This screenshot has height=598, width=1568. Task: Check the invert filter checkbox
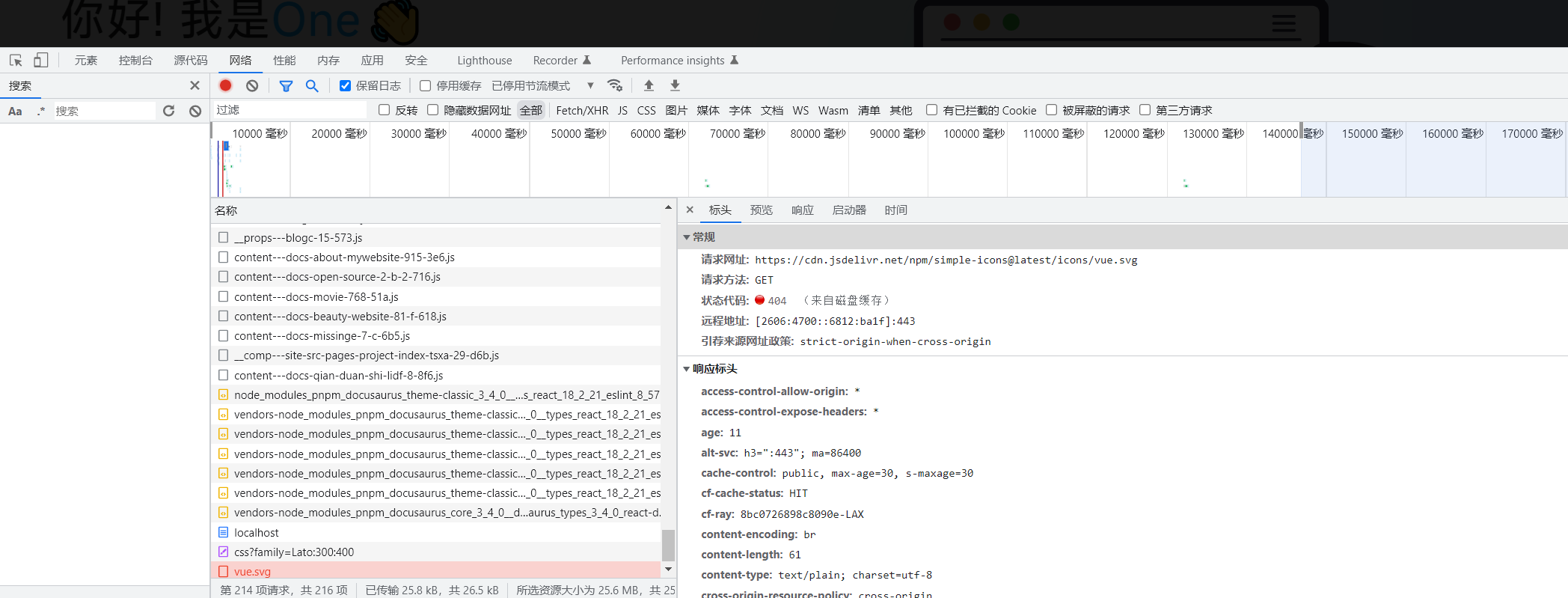pos(384,110)
